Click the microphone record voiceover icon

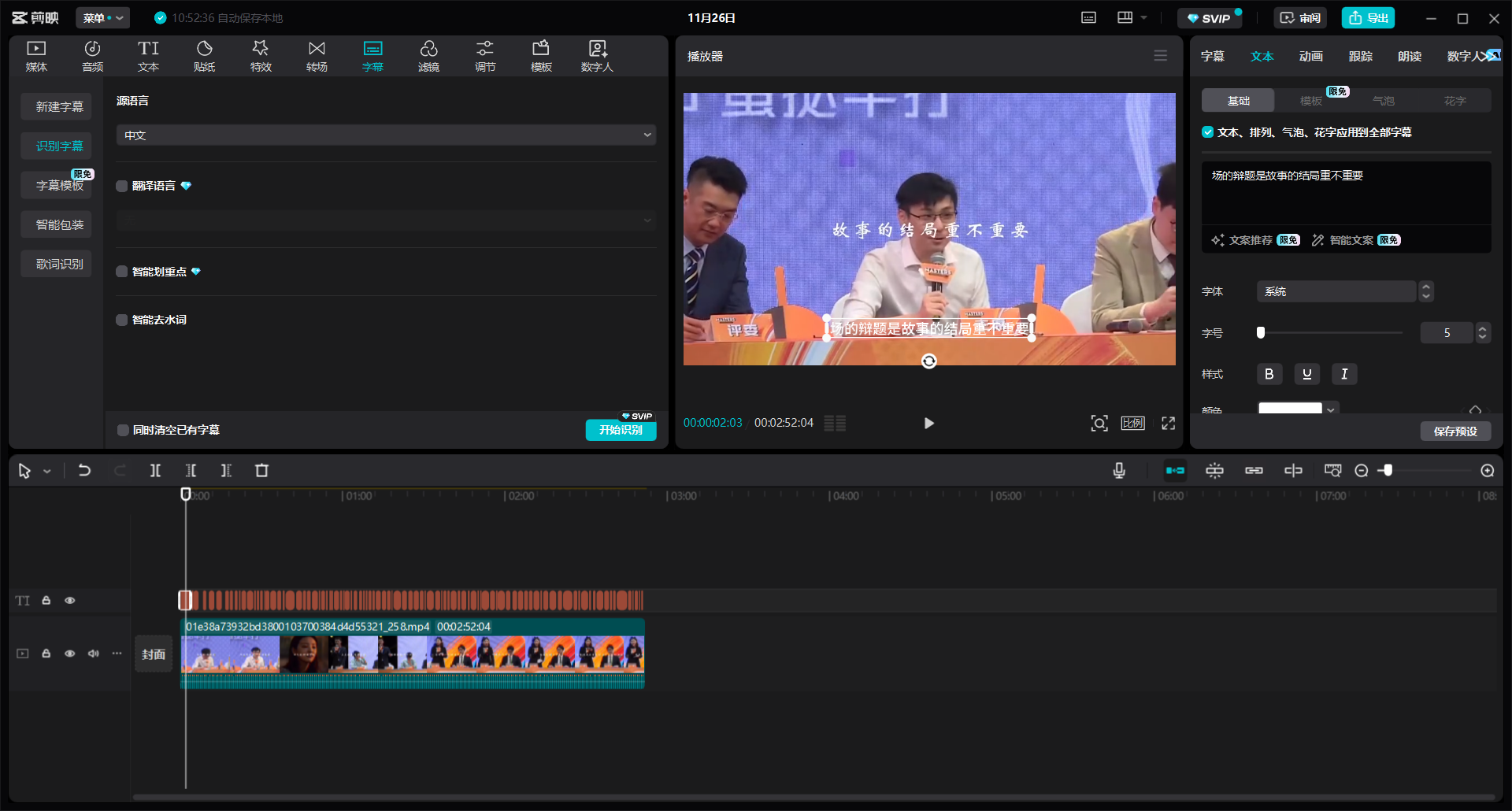tap(1119, 470)
